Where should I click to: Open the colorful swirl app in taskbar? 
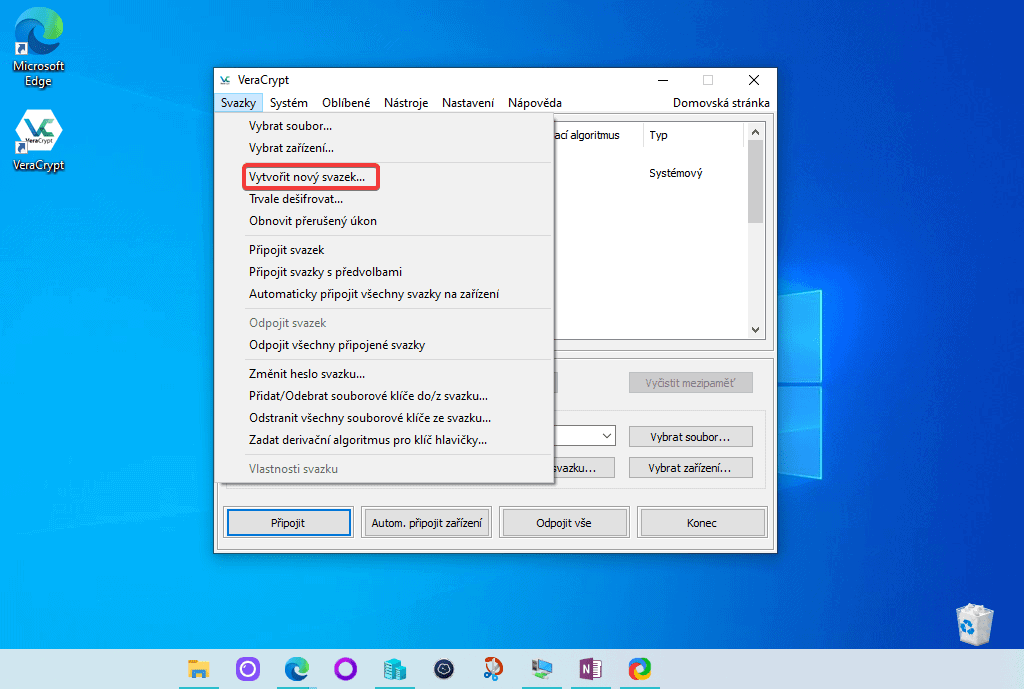[x=639, y=669]
